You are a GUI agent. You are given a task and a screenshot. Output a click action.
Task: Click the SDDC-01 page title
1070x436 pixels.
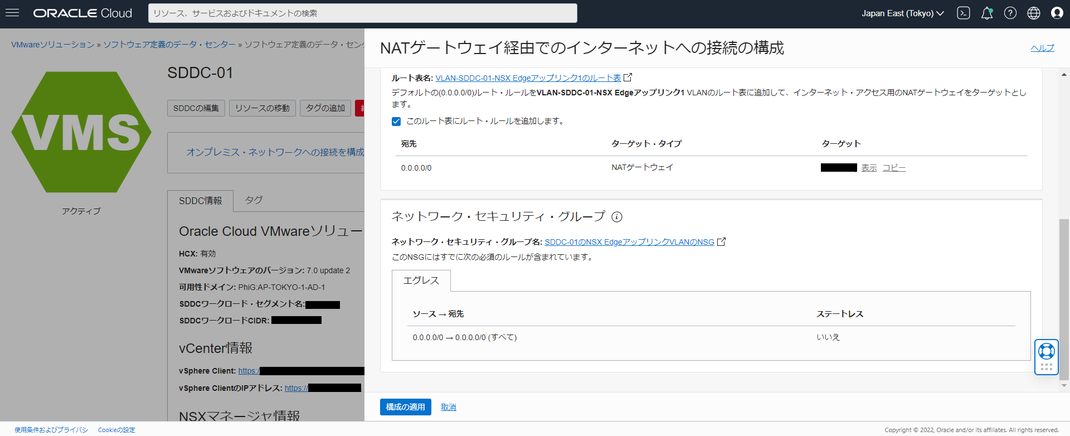tap(201, 74)
